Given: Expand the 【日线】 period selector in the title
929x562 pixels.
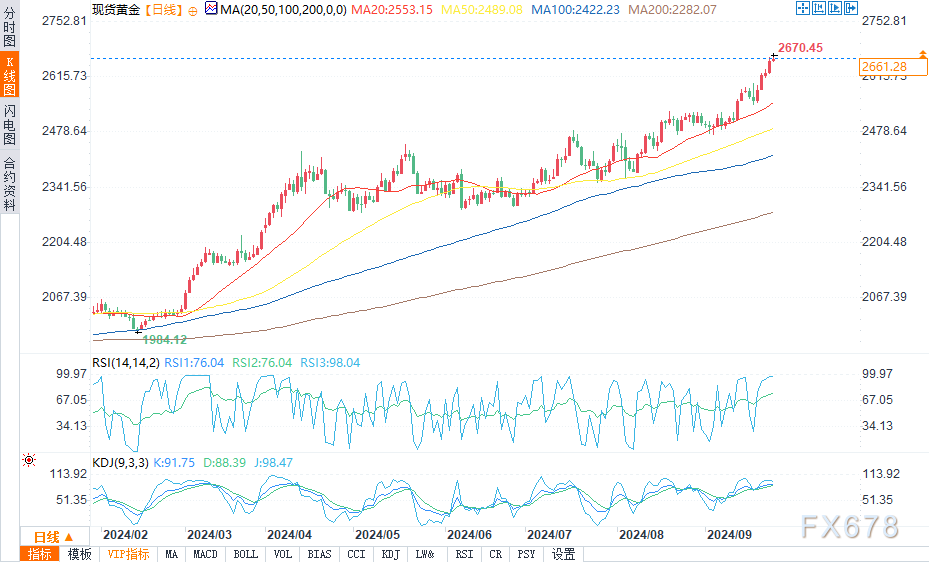Looking at the screenshot, I should pos(163,8).
